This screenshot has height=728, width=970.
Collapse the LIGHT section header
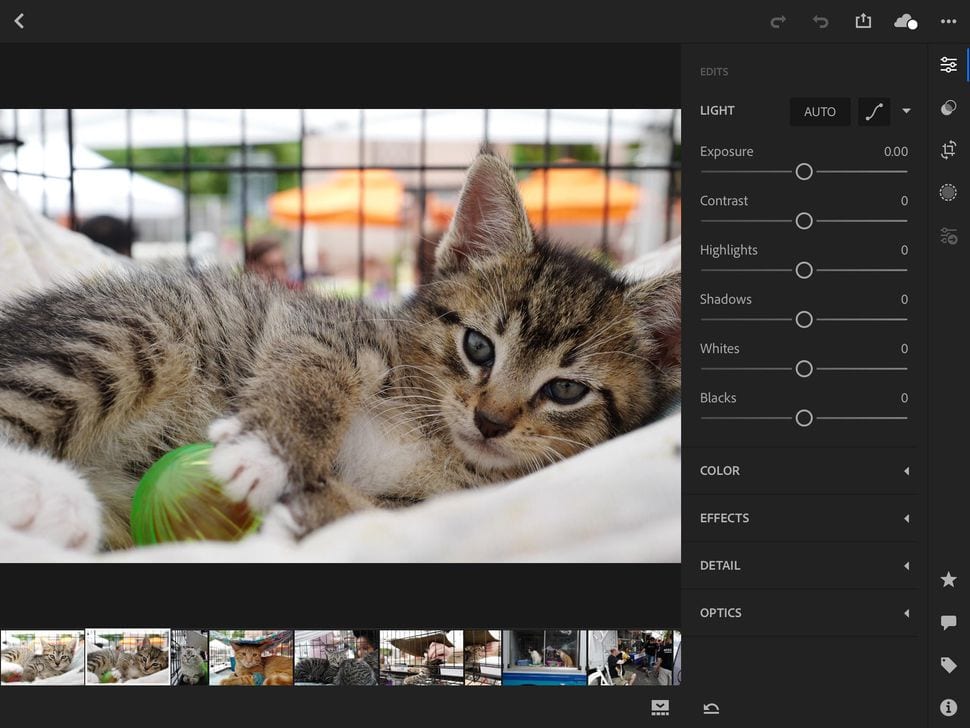point(717,110)
